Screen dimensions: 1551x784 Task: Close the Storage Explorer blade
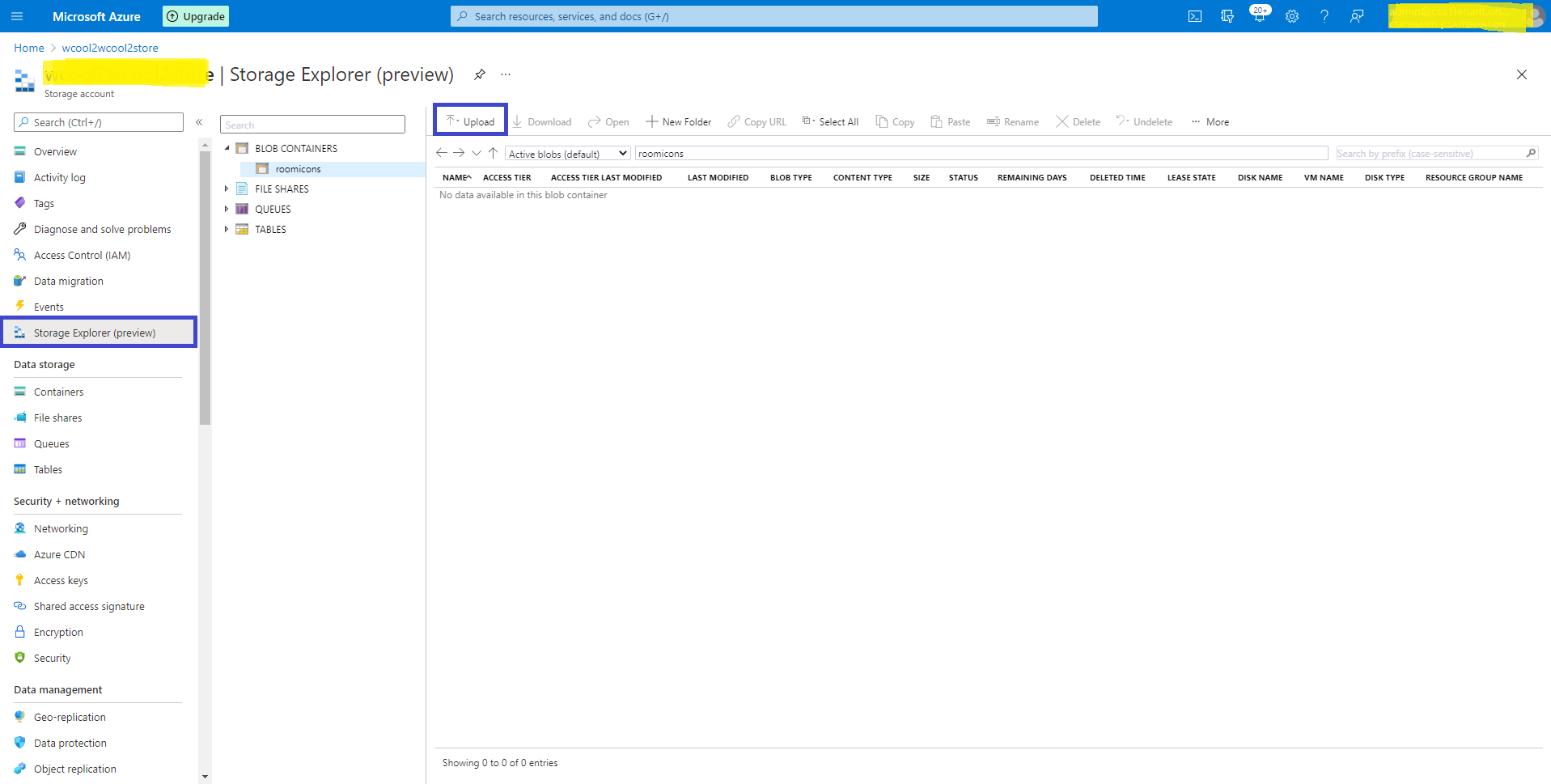tap(1522, 74)
